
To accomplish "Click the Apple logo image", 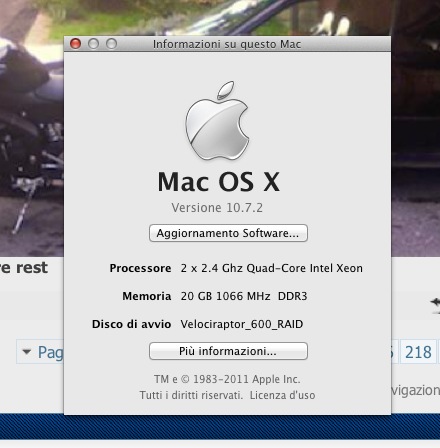I will 217,120.
